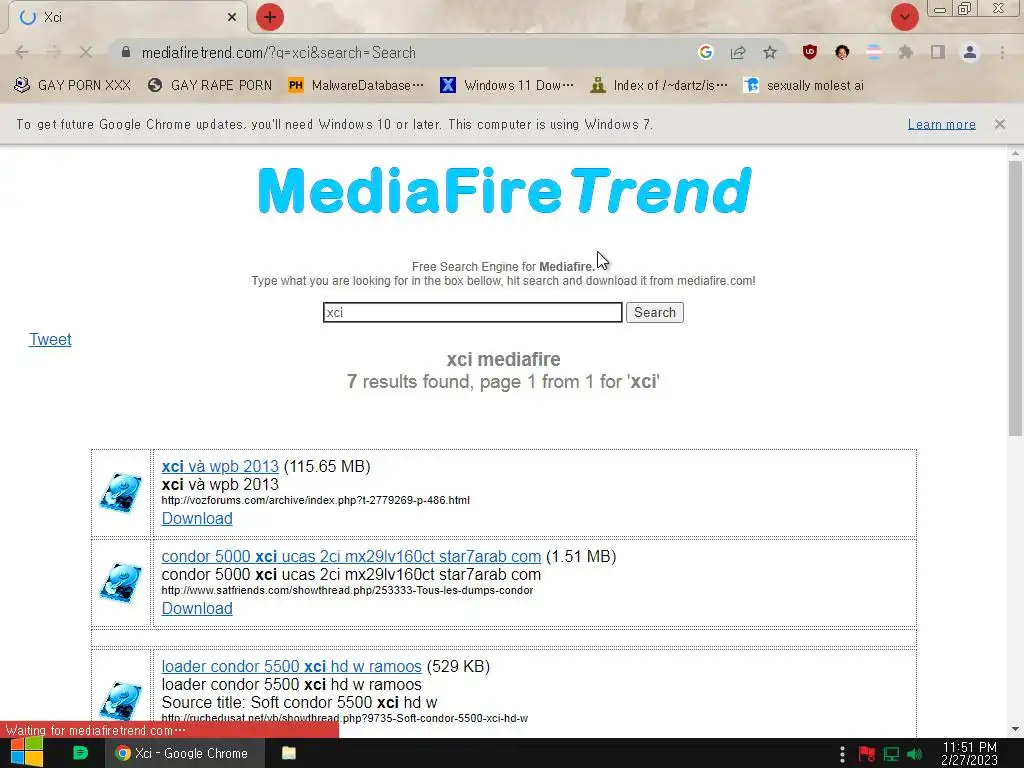Image resolution: width=1024 pixels, height=768 pixels.
Task: Stop loading the page
Action: coord(86,52)
